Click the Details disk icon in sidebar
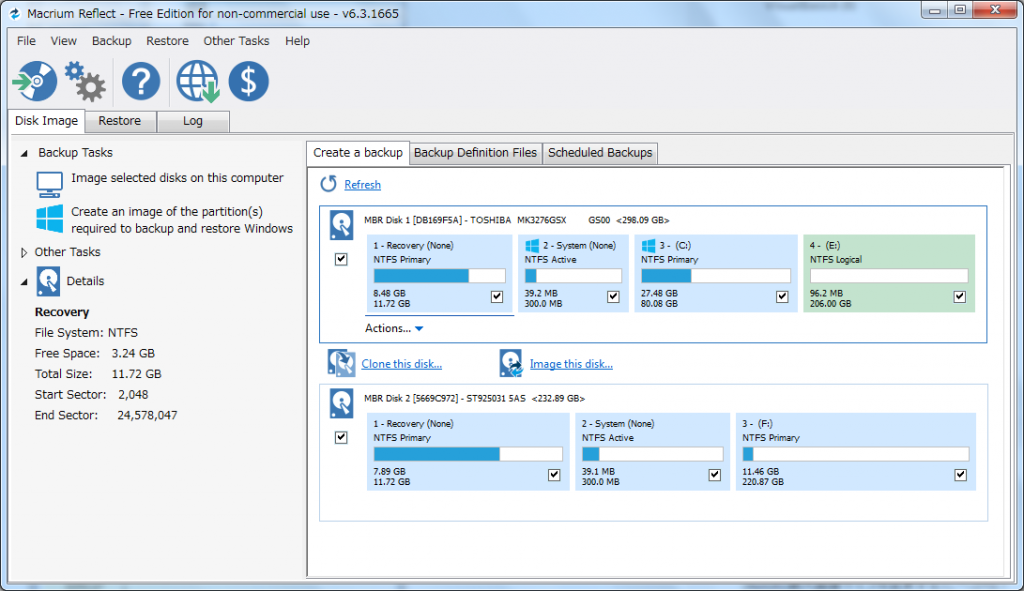 pyautogui.click(x=48, y=281)
